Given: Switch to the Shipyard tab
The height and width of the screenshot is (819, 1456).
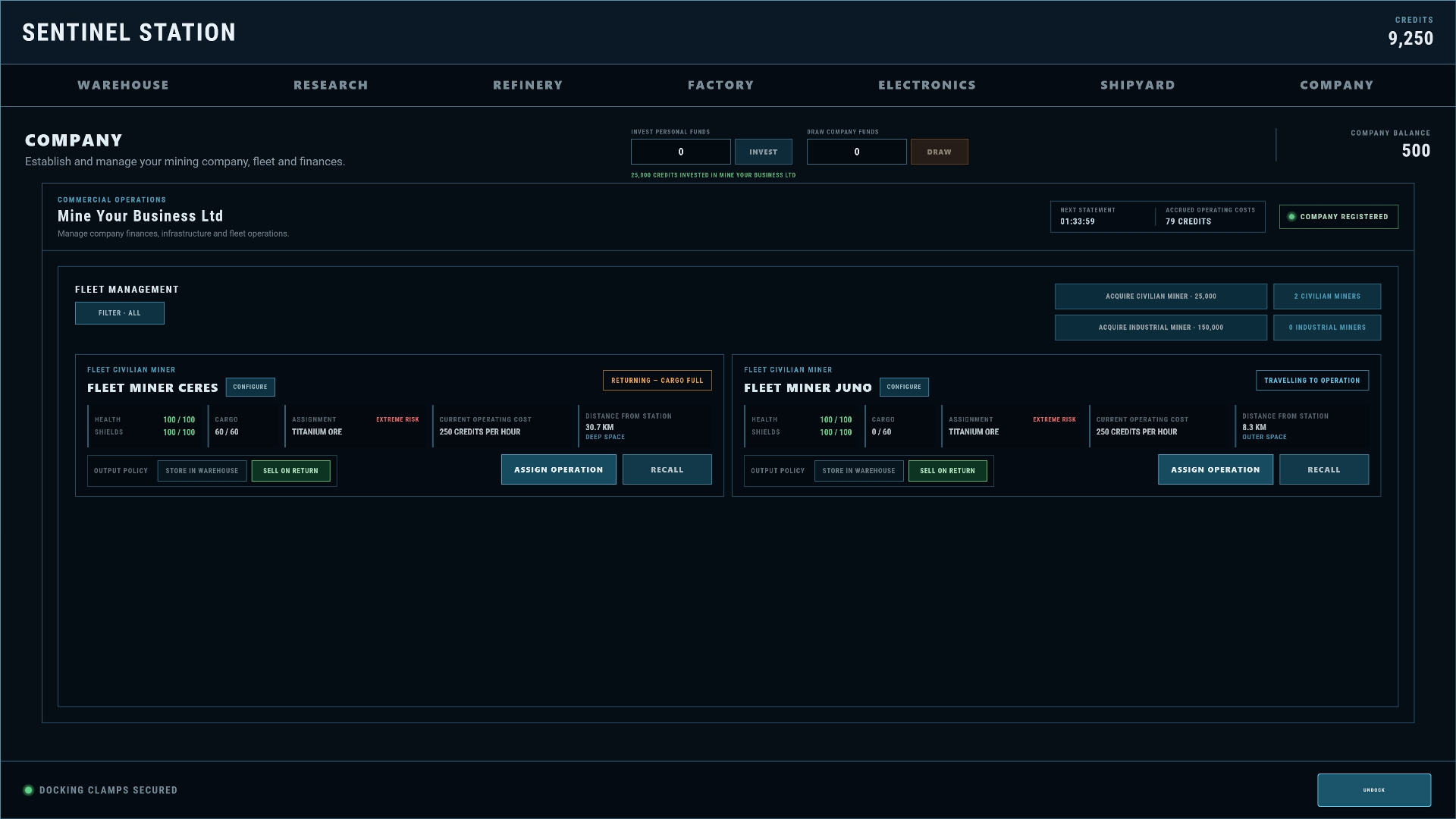Looking at the screenshot, I should [x=1137, y=85].
